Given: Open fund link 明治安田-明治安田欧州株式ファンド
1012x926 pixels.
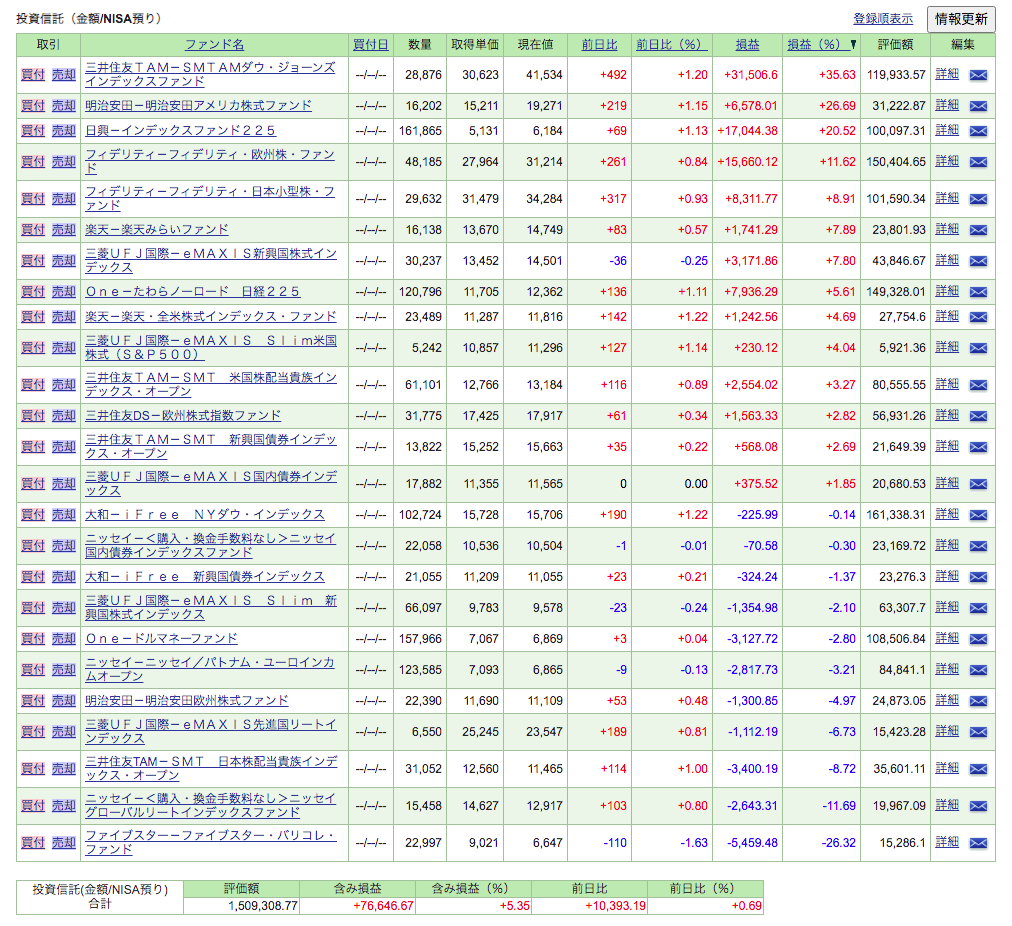Looking at the screenshot, I should [x=187, y=701].
